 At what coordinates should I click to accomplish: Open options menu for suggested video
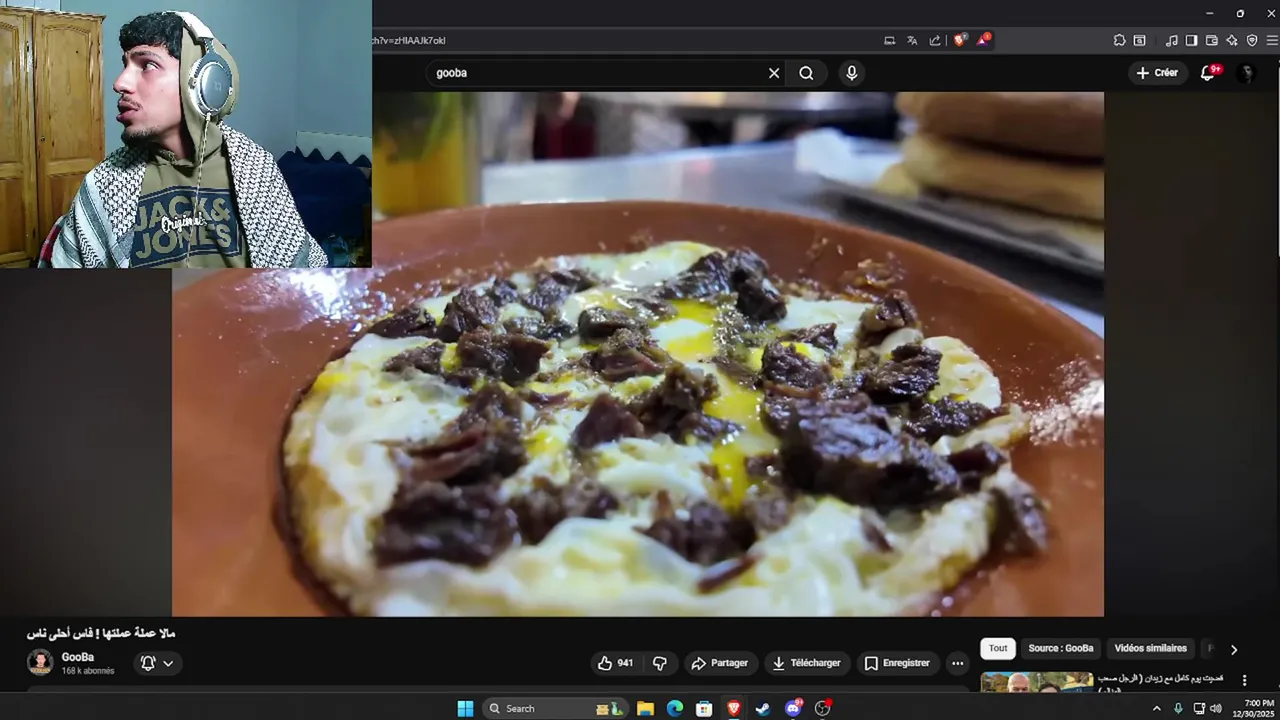point(1245,680)
